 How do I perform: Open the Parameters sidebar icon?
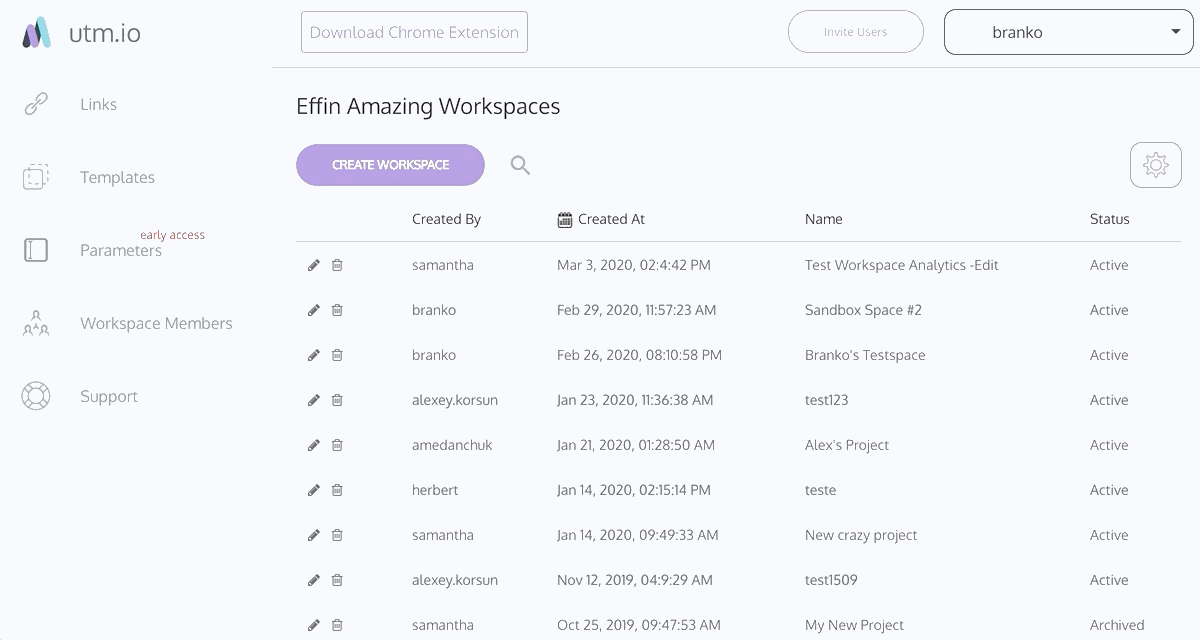point(36,250)
